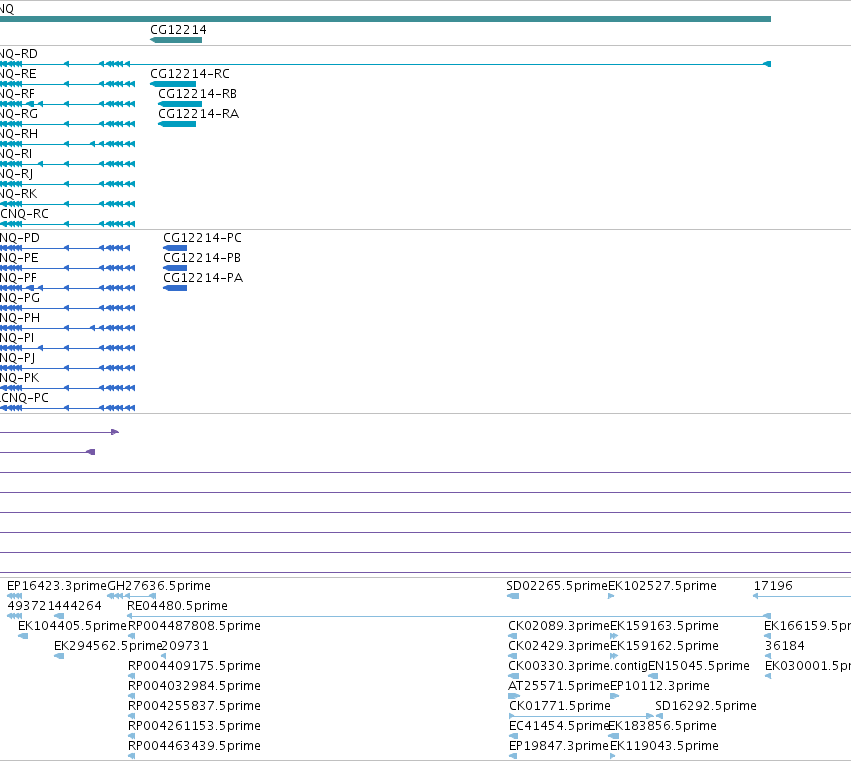This screenshot has height=761, width=851.
Task: Select protein label CG12214-PB
Action: coord(202,258)
